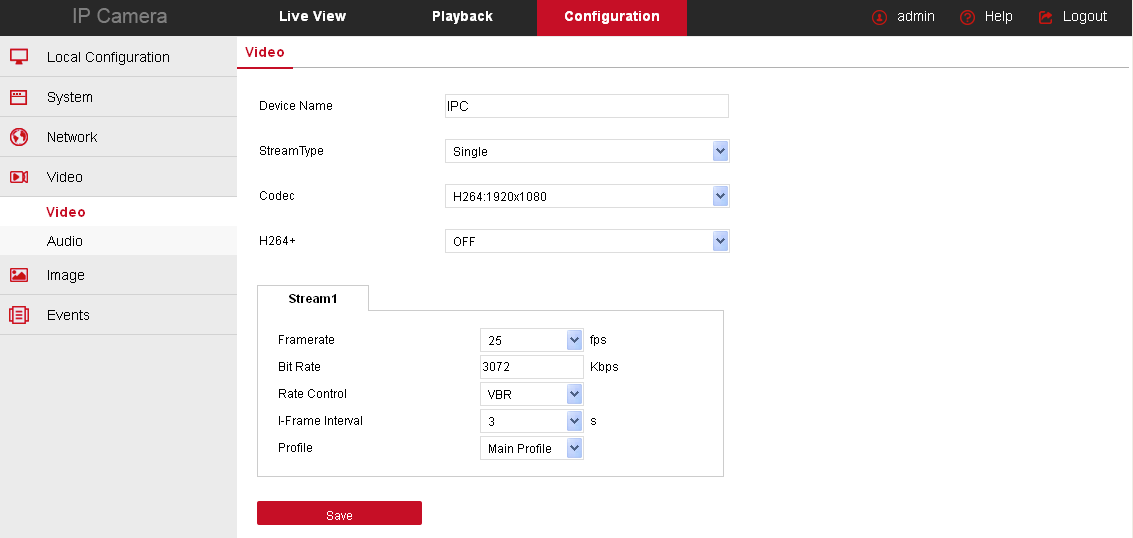
Task: Open the Framerate dropdown
Action: click(x=531, y=339)
